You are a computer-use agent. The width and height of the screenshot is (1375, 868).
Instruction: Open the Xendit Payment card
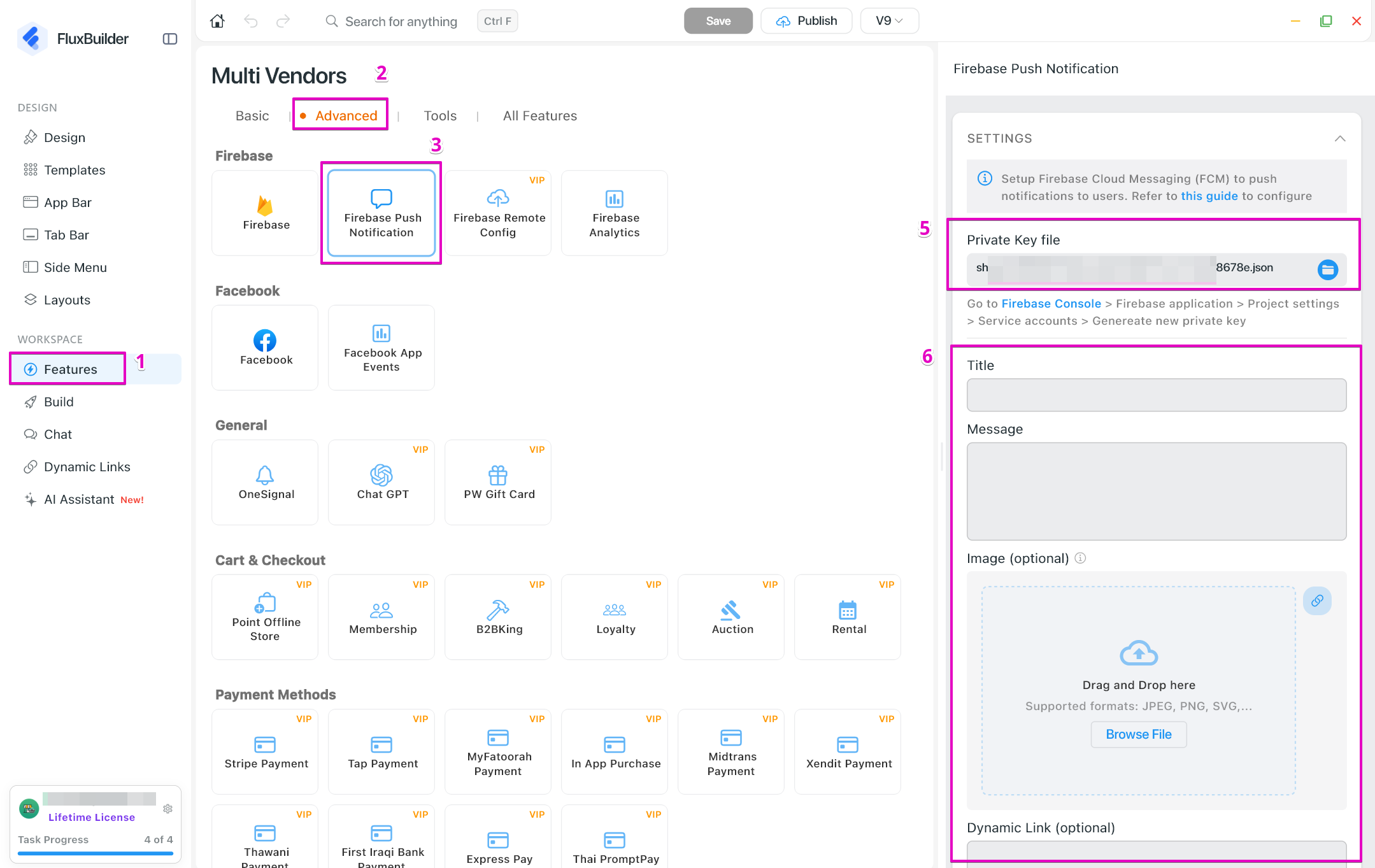coord(848,751)
